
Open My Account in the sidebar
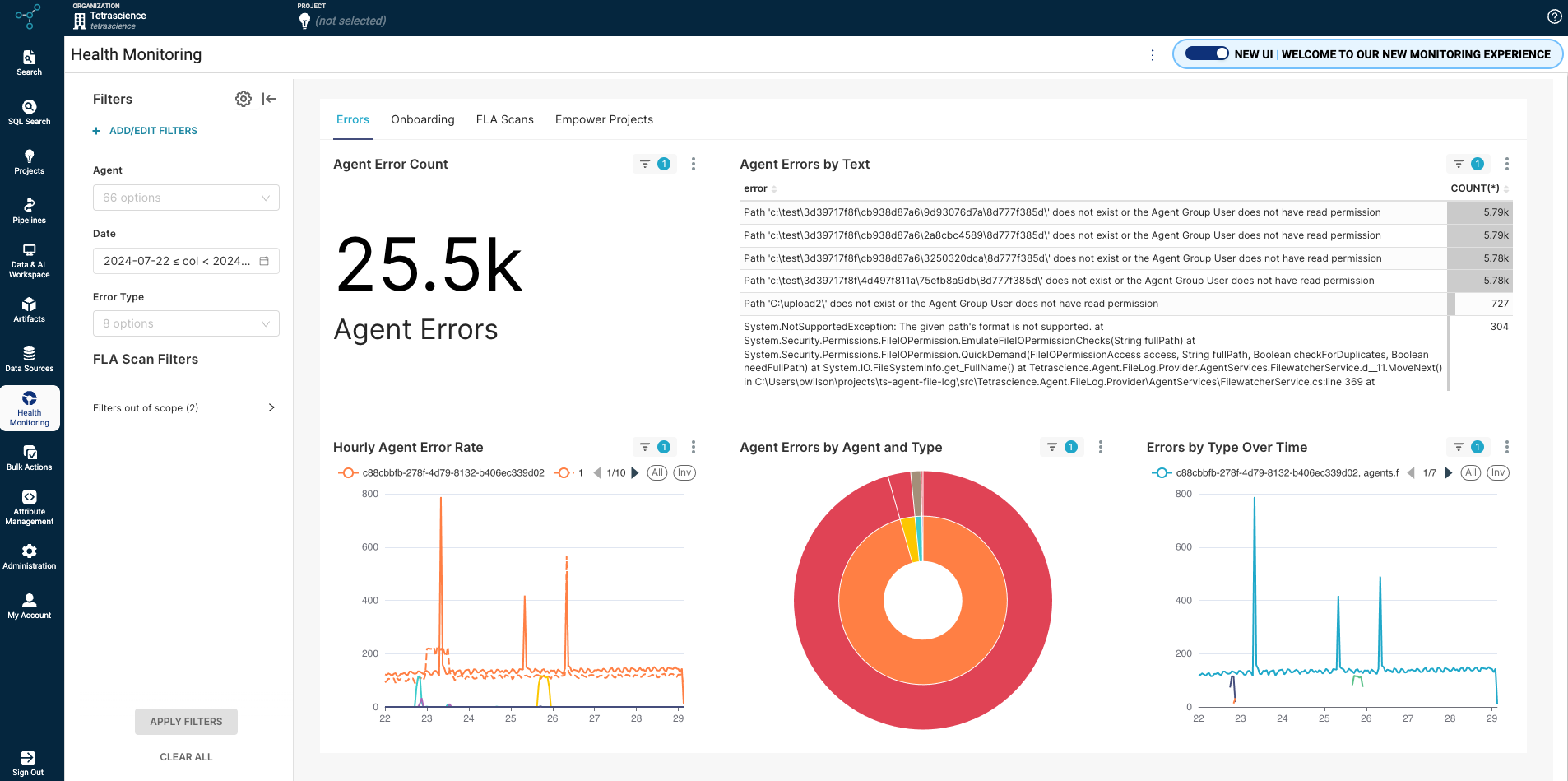pyautogui.click(x=29, y=606)
